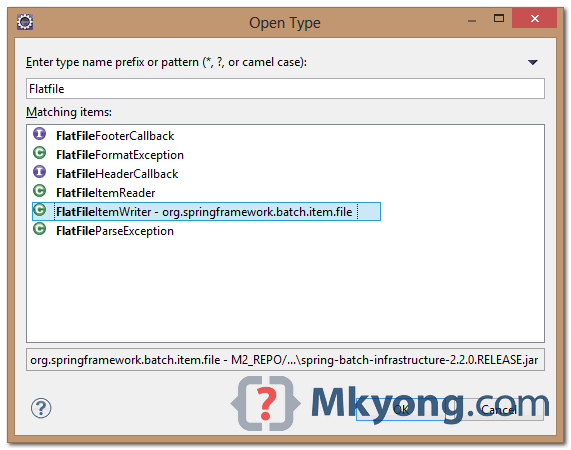This screenshot has width=571, height=450.
Task: Open the view menu dropdown arrow
Action: tap(532, 62)
